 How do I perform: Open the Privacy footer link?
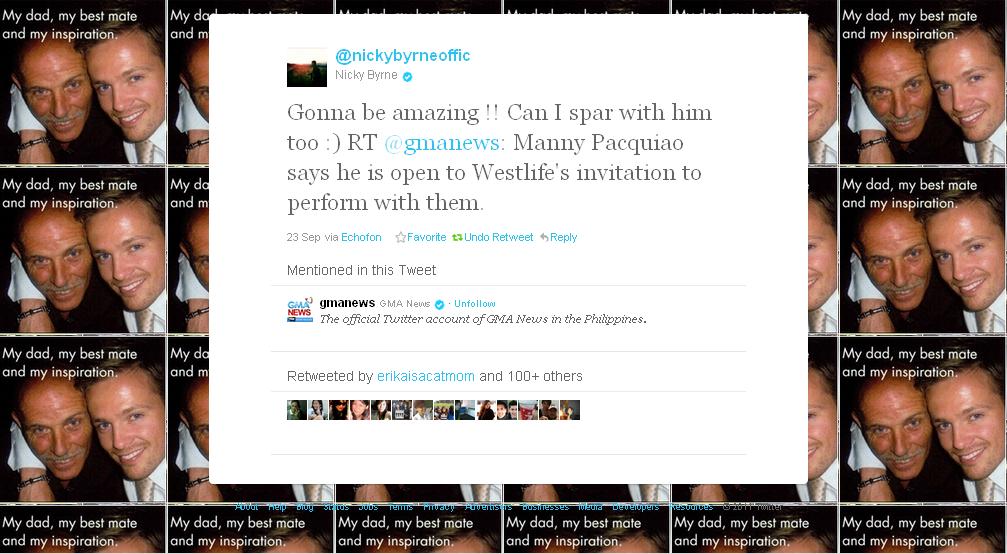(439, 507)
